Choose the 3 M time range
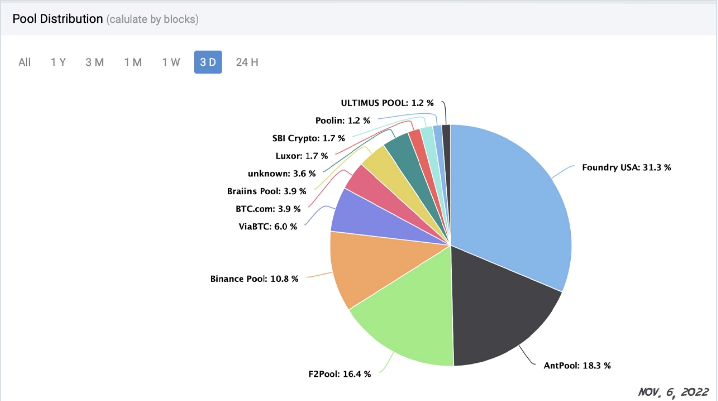718x401 pixels. (x=94, y=62)
